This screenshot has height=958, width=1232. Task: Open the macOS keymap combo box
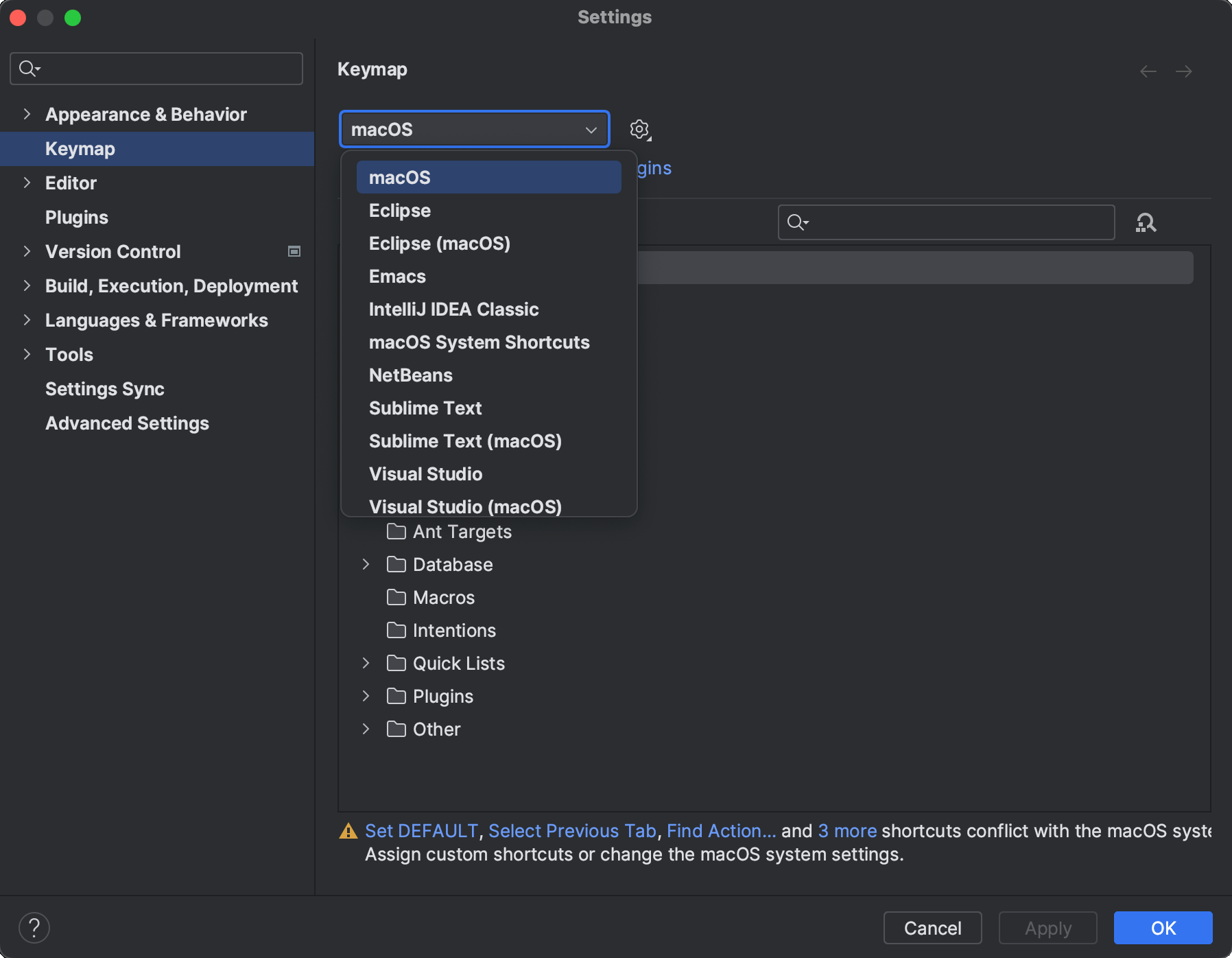pos(473,129)
